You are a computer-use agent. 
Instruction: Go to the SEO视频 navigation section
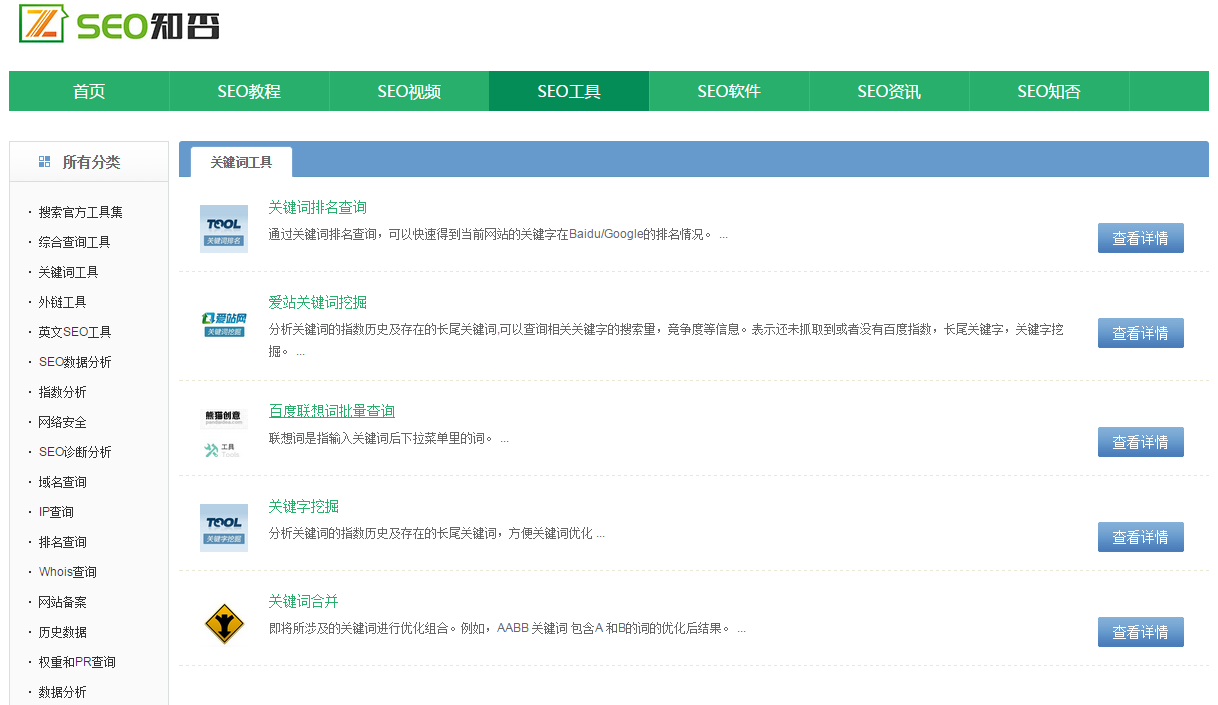coord(409,92)
